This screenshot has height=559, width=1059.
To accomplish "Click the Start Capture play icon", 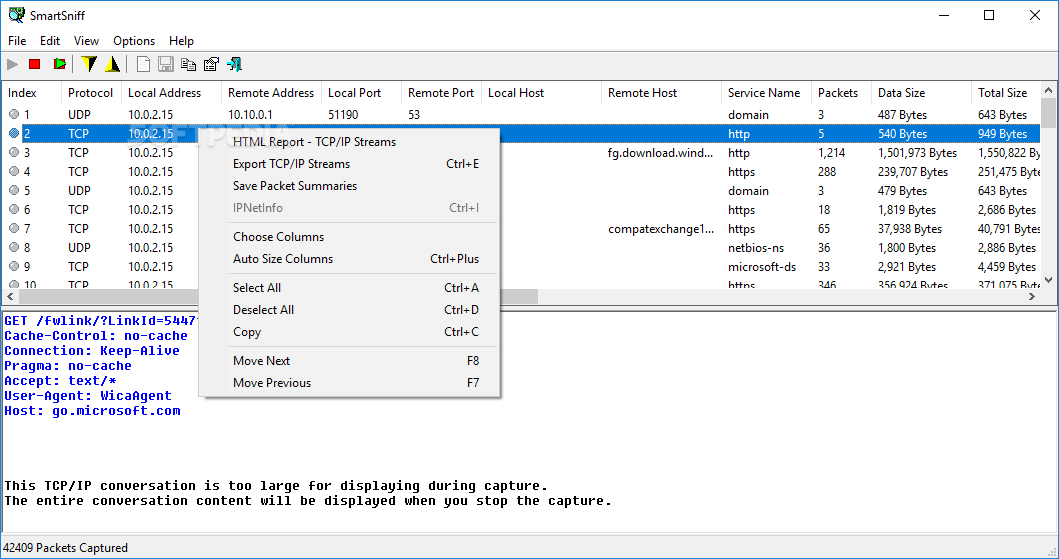I will click(x=12, y=64).
